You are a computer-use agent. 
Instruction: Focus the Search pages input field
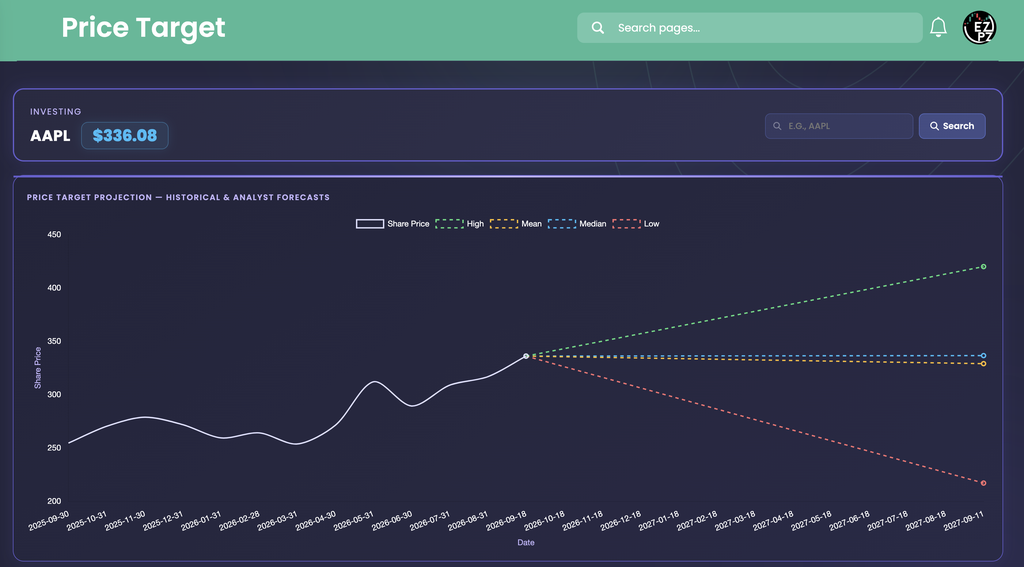point(750,27)
